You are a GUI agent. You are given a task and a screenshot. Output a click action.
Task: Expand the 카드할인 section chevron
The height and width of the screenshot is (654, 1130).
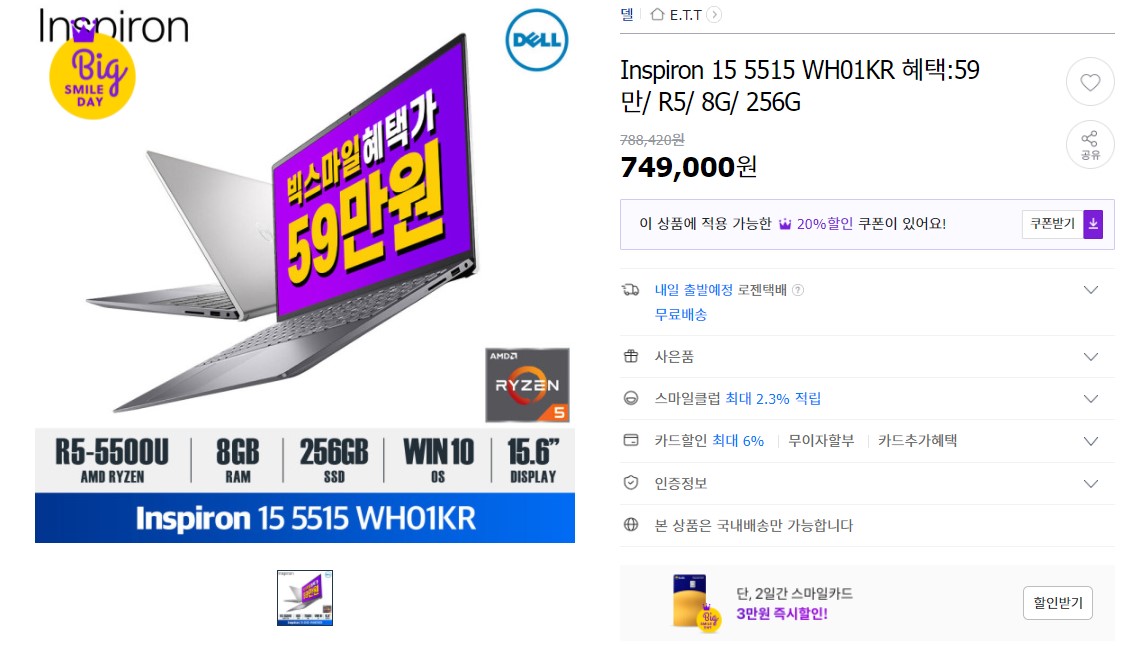(1091, 441)
